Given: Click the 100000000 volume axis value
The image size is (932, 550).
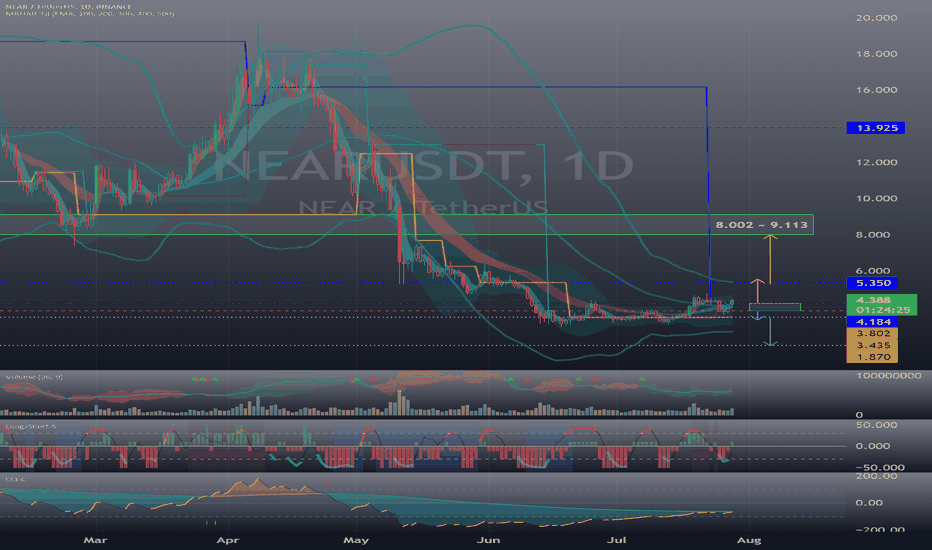Looking at the screenshot, I should pos(889,376).
